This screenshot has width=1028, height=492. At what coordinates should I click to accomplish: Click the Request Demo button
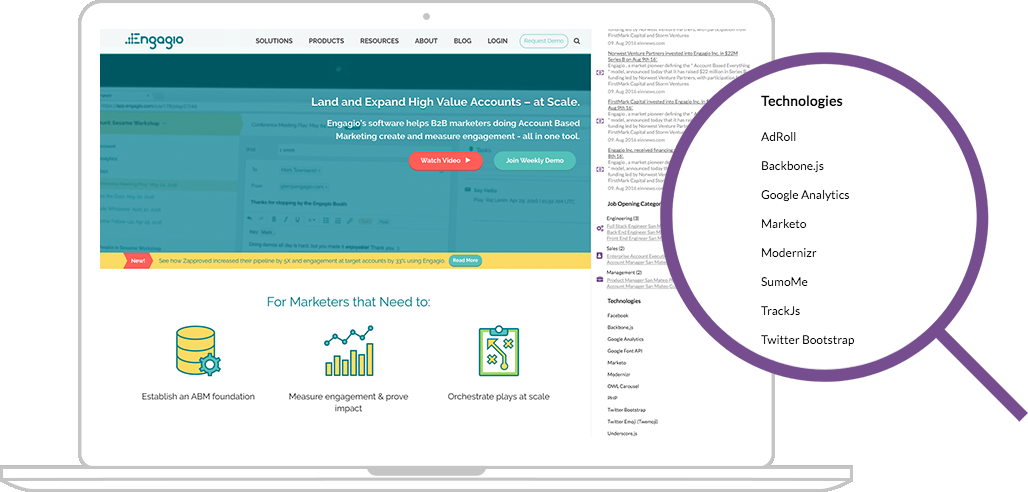click(544, 41)
